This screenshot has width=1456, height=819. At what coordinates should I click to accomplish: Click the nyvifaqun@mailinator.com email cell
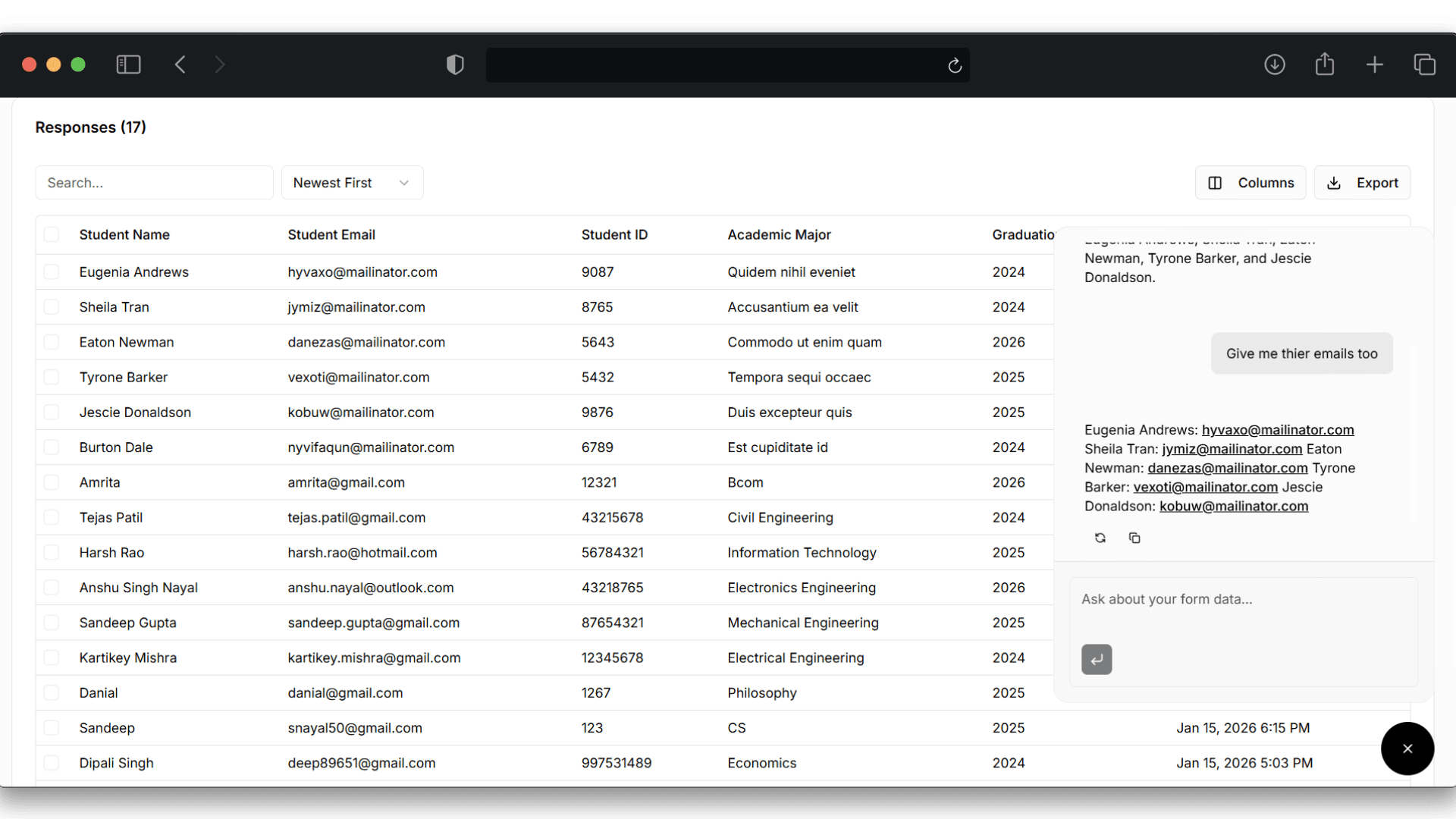point(371,447)
